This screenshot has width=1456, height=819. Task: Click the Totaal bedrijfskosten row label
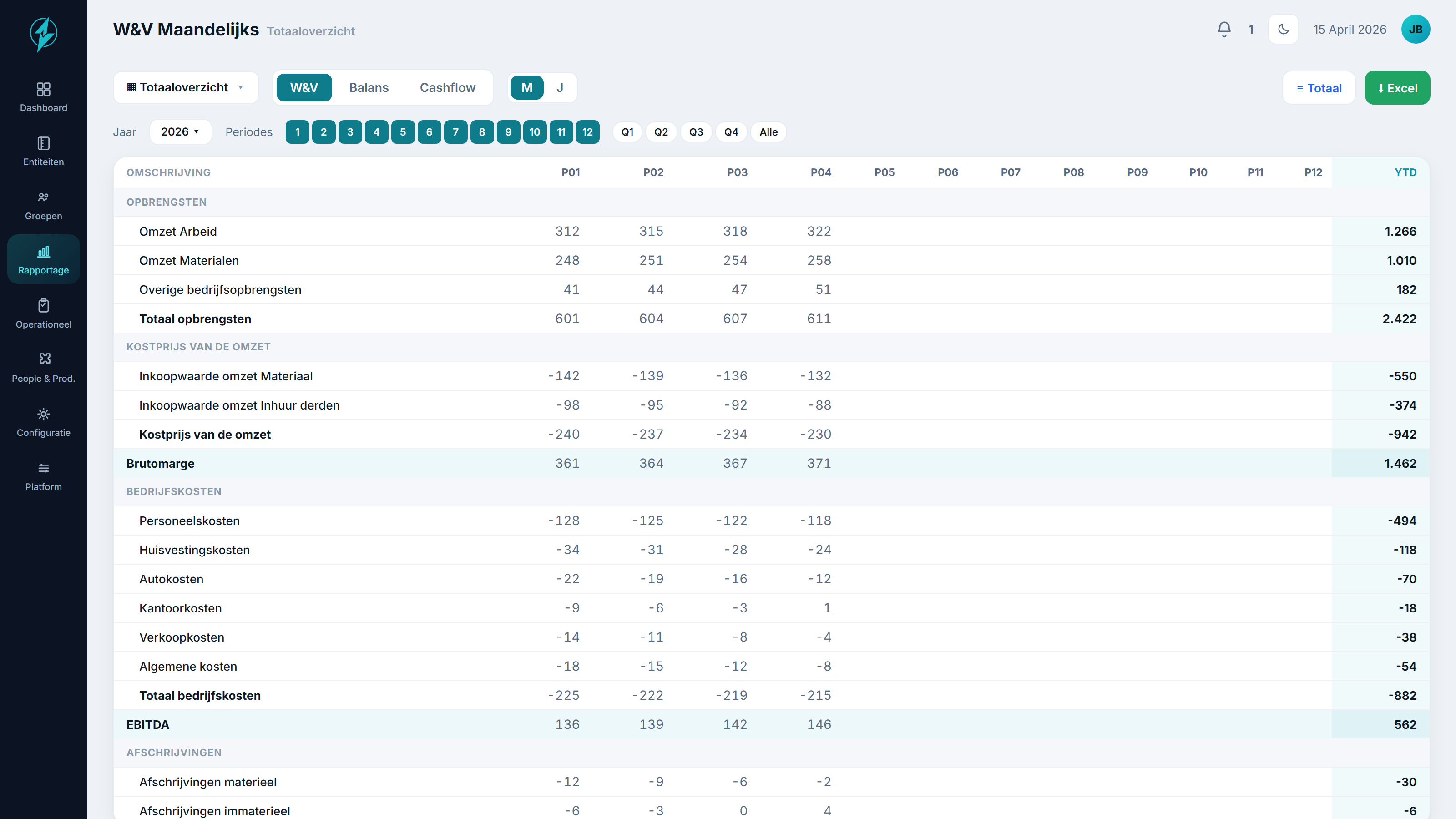pyautogui.click(x=200, y=695)
